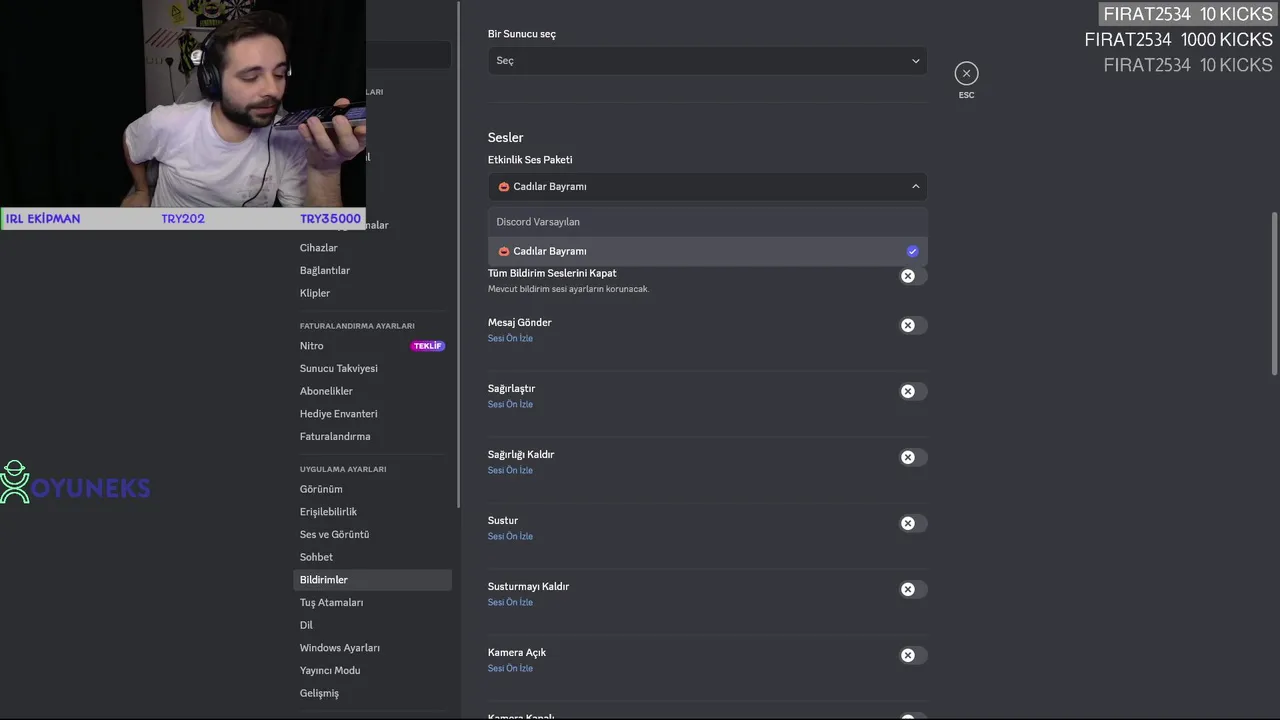Open Yayıncı Modu settings
The height and width of the screenshot is (720, 1280).
(x=330, y=670)
